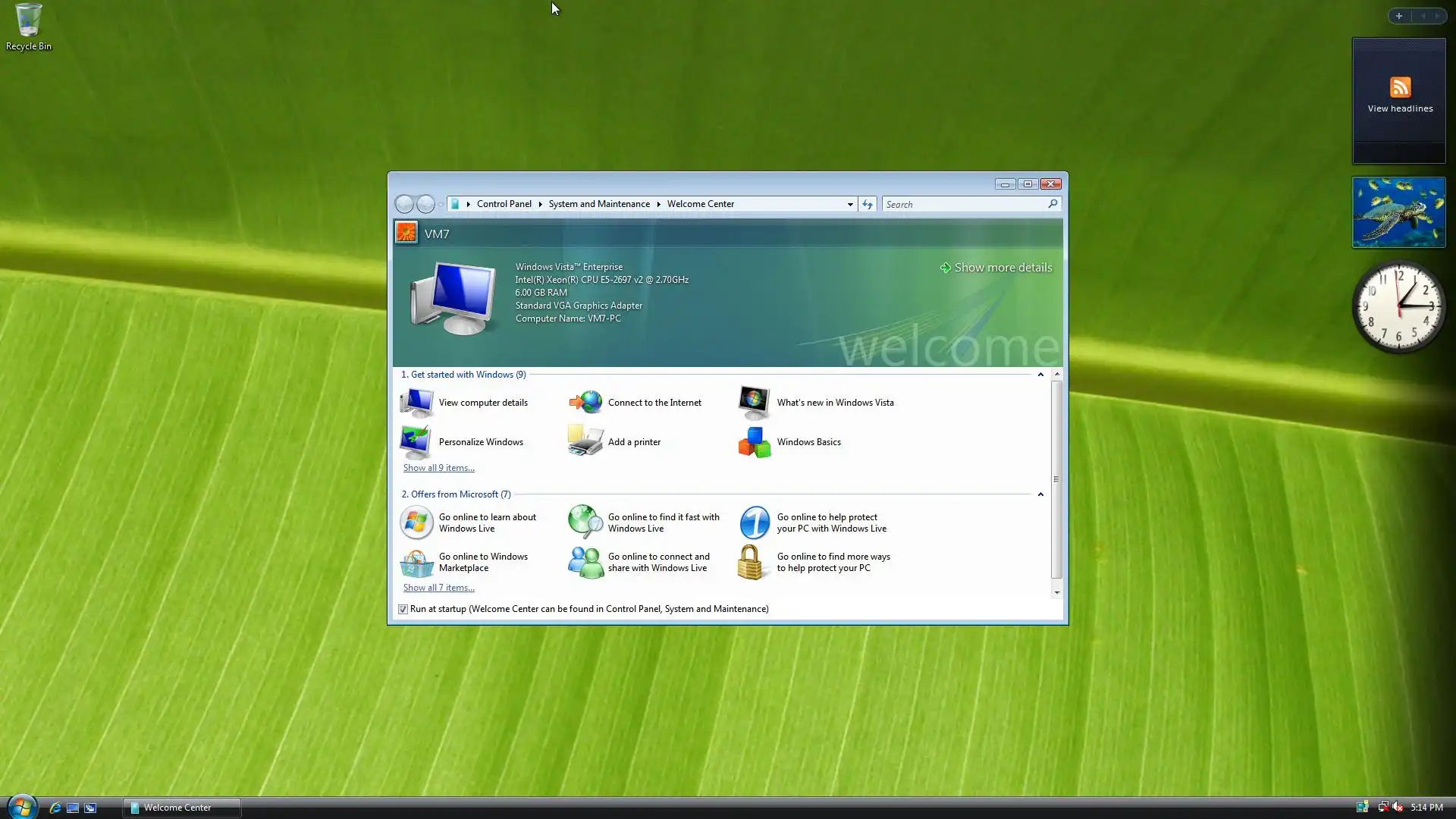The image size is (1456, 819).
Task: Click the Show all 7 items link
Action: [438, 588]
